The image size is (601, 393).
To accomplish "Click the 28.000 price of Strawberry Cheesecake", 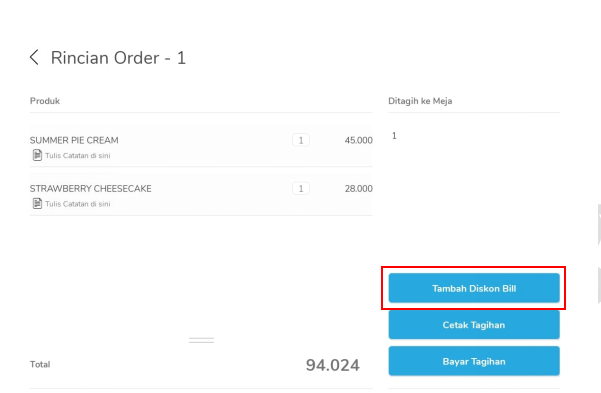I will pyautogui.click(x=358, y=189).
